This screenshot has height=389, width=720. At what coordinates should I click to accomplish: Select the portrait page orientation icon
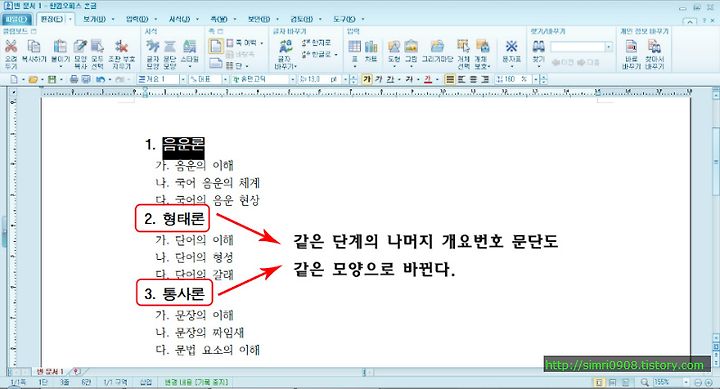(x=216, y=46)
